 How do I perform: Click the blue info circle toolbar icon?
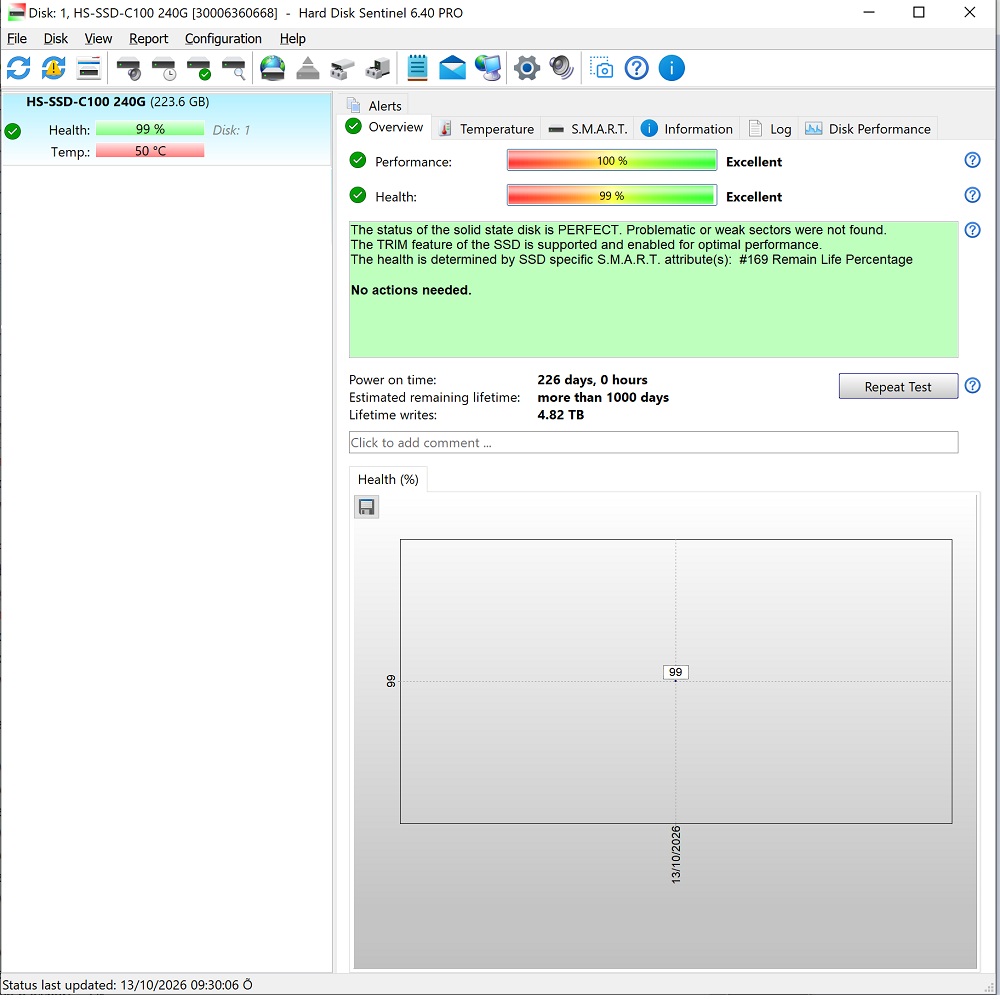tap(672, 68)
